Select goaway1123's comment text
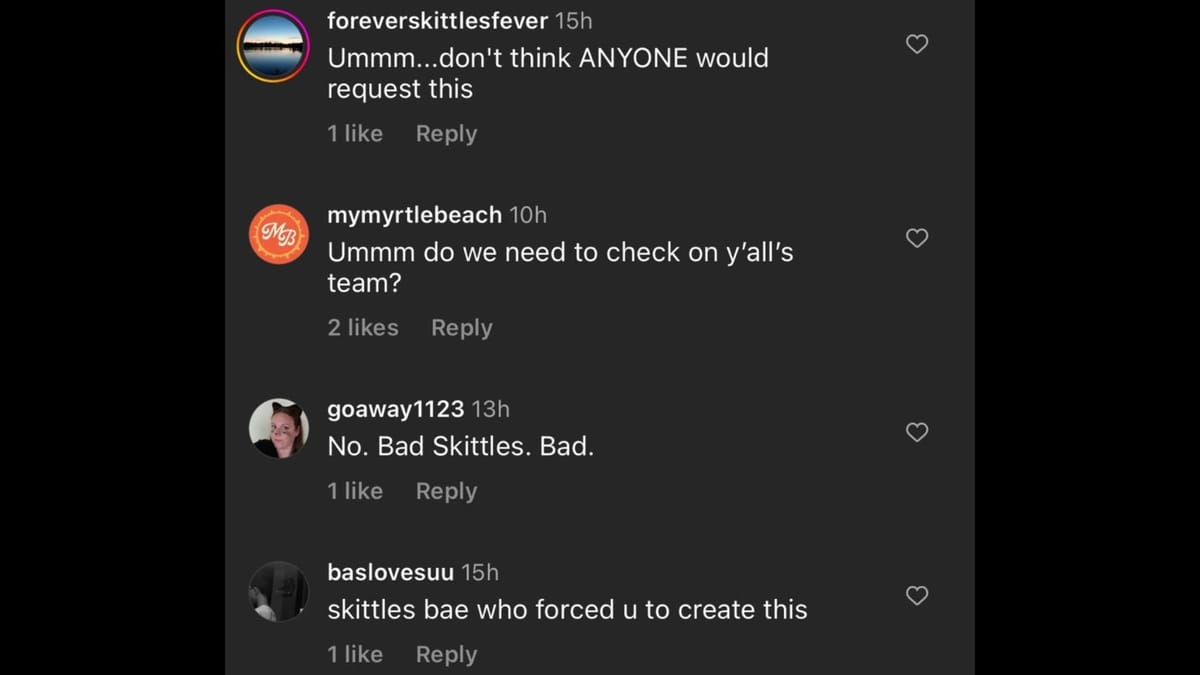 pyautogui.click(x=460, y=445)
